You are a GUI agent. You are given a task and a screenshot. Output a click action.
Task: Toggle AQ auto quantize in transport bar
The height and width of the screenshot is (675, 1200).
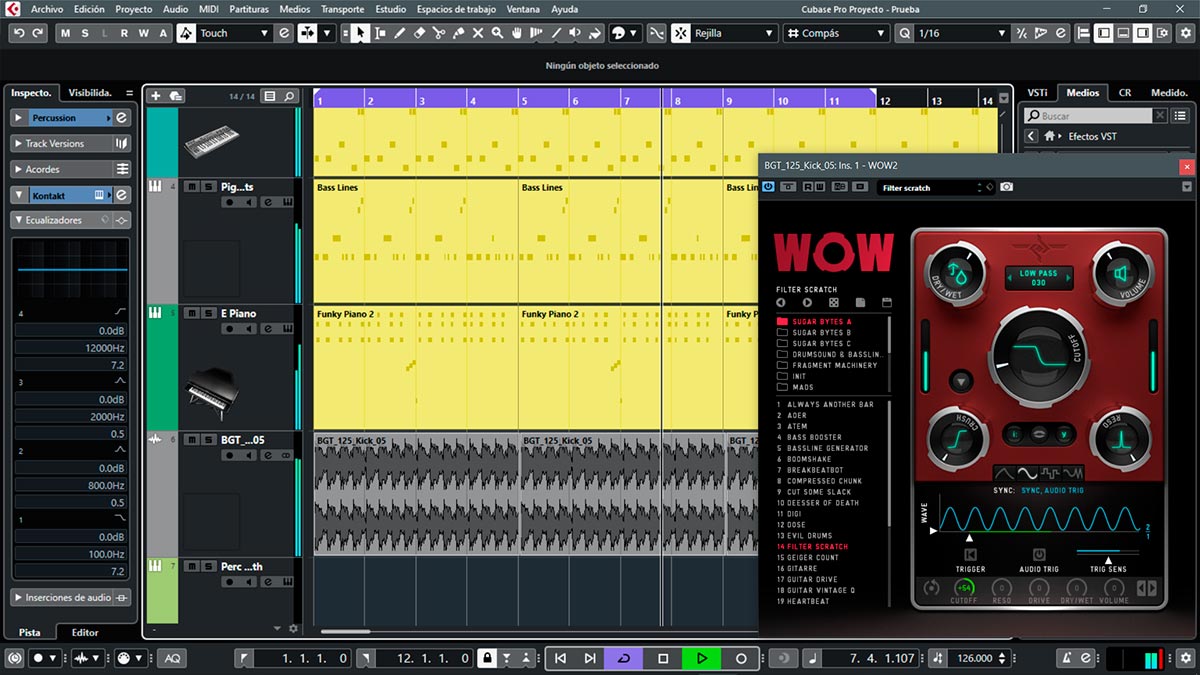[173, 658]
